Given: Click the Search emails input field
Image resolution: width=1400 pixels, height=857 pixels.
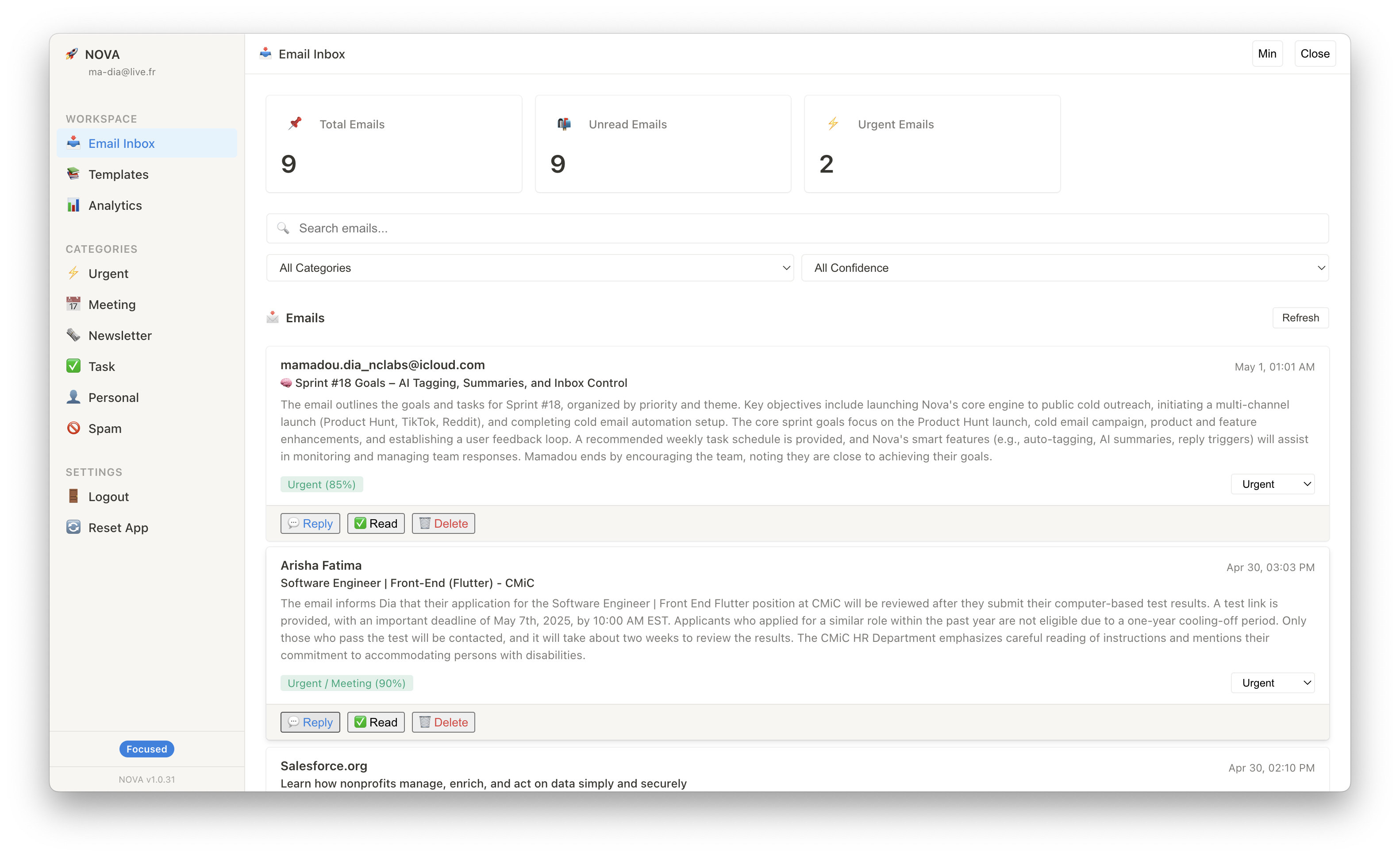Looking at the screenshot, I should point(797,228).
